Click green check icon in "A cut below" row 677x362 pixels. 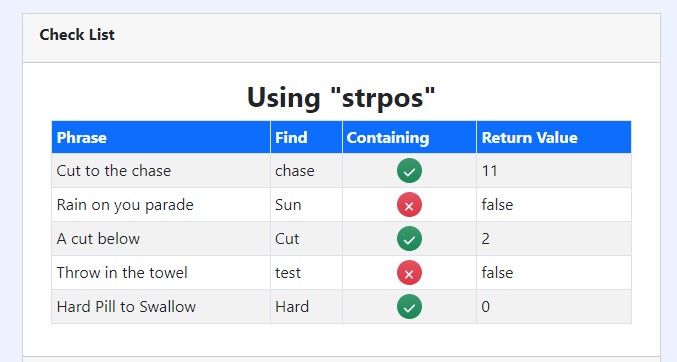coord(409,238)
